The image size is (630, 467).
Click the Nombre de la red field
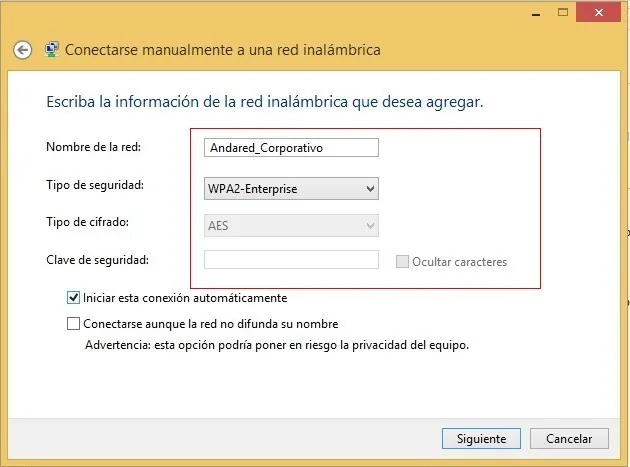[x=291, y=147]
